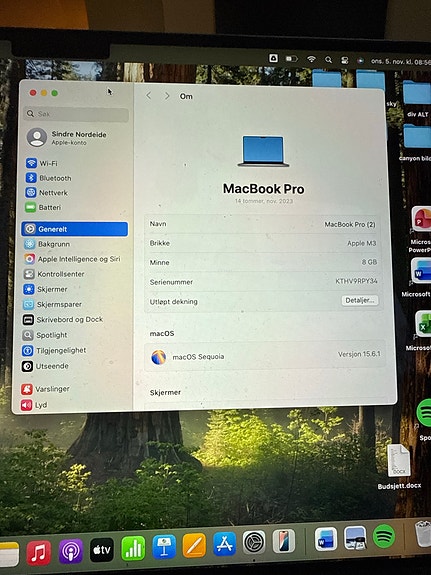Click the Detaljer... button
Viewport: 431px width, 575px height.
pos(359,300)
